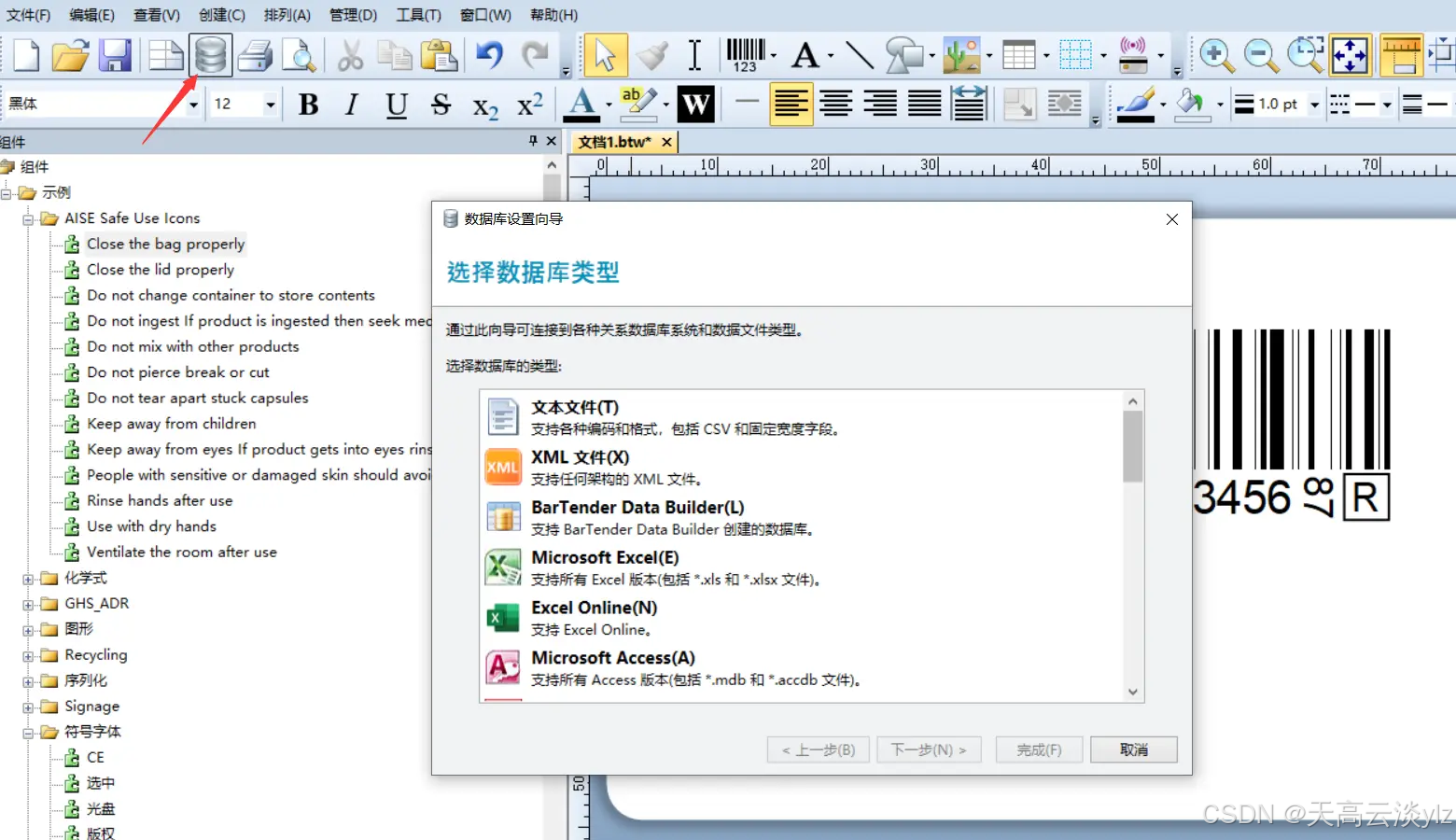This screenshot has height=840, width=1456.
Task: Cancel the database wizard with 取消
Action: tap(1133, 749)
